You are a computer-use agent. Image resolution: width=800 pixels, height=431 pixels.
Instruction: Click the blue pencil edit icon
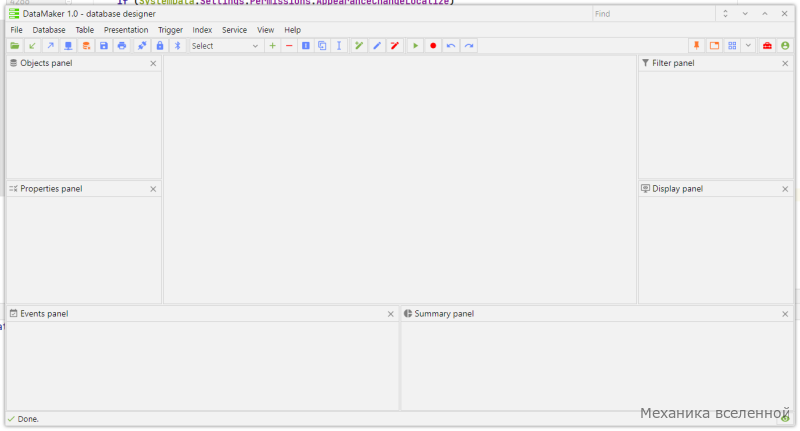377,46
